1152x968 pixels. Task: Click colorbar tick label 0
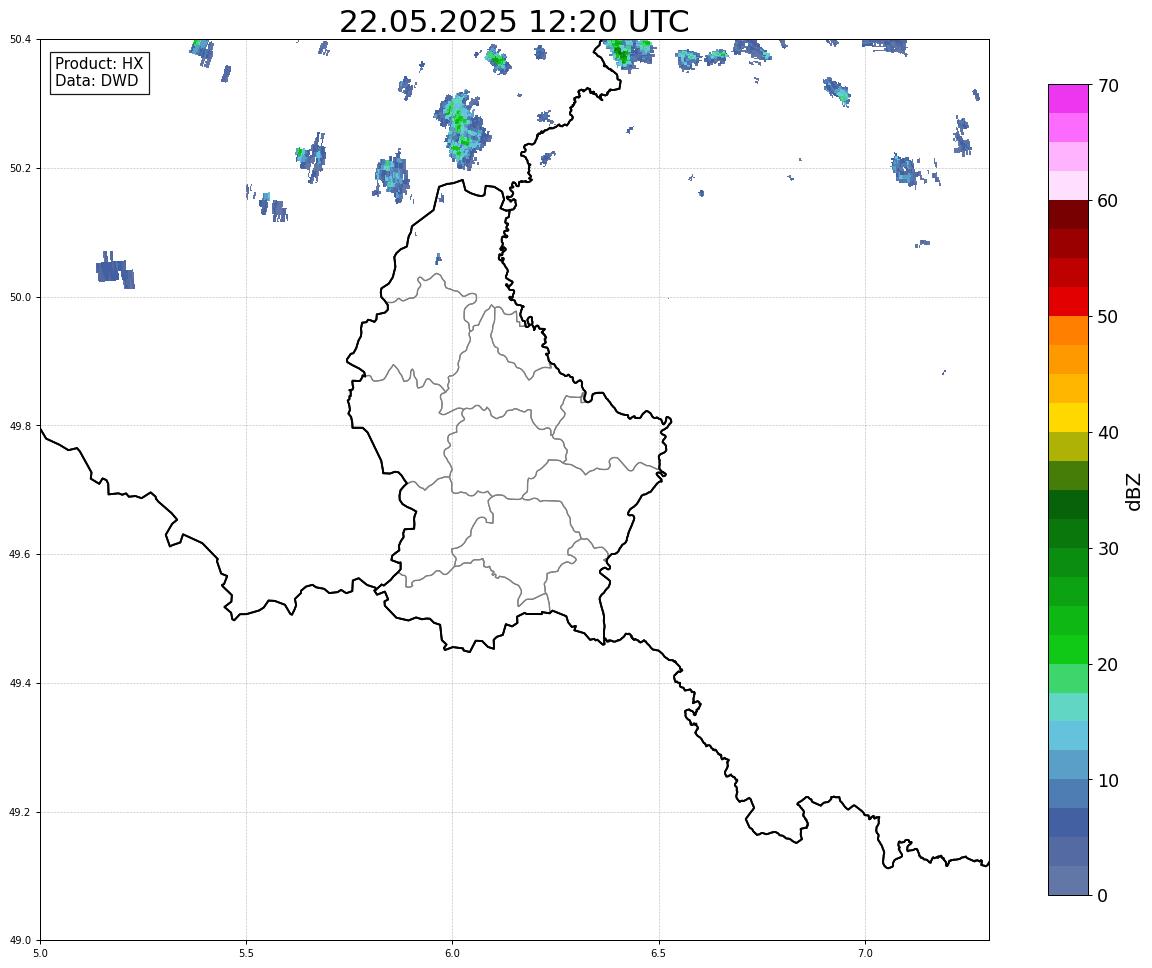pos(1102,896)
